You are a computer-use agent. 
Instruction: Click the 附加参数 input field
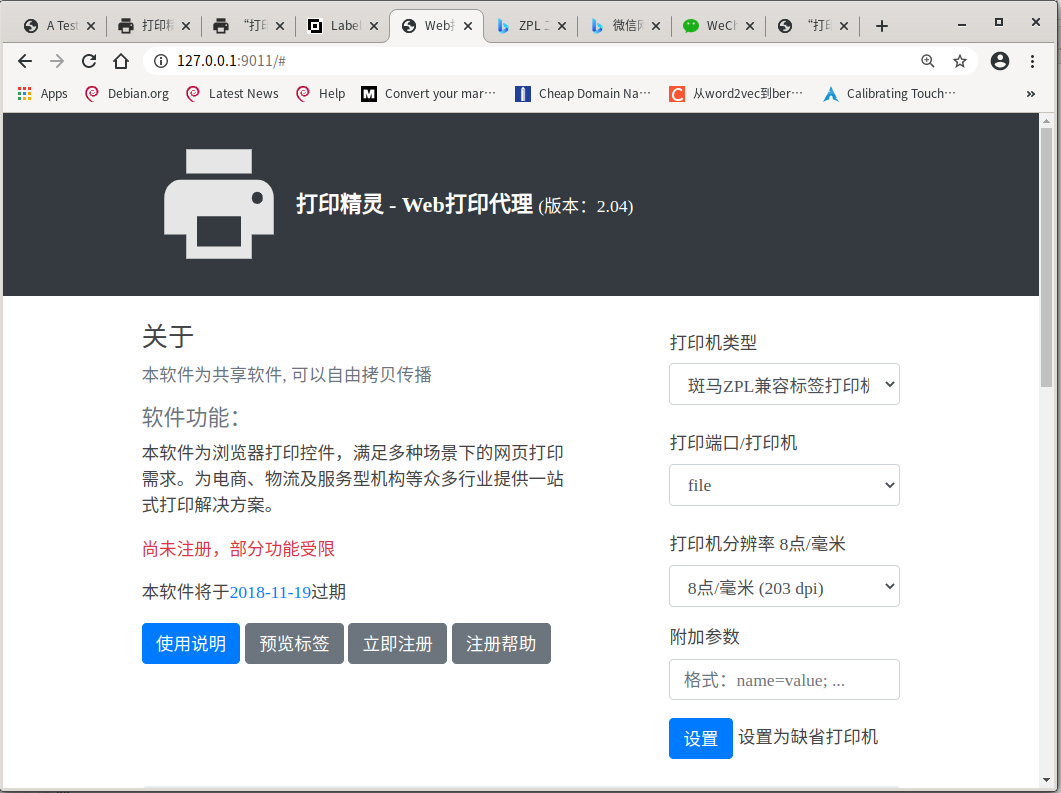[x=784, y=680]
